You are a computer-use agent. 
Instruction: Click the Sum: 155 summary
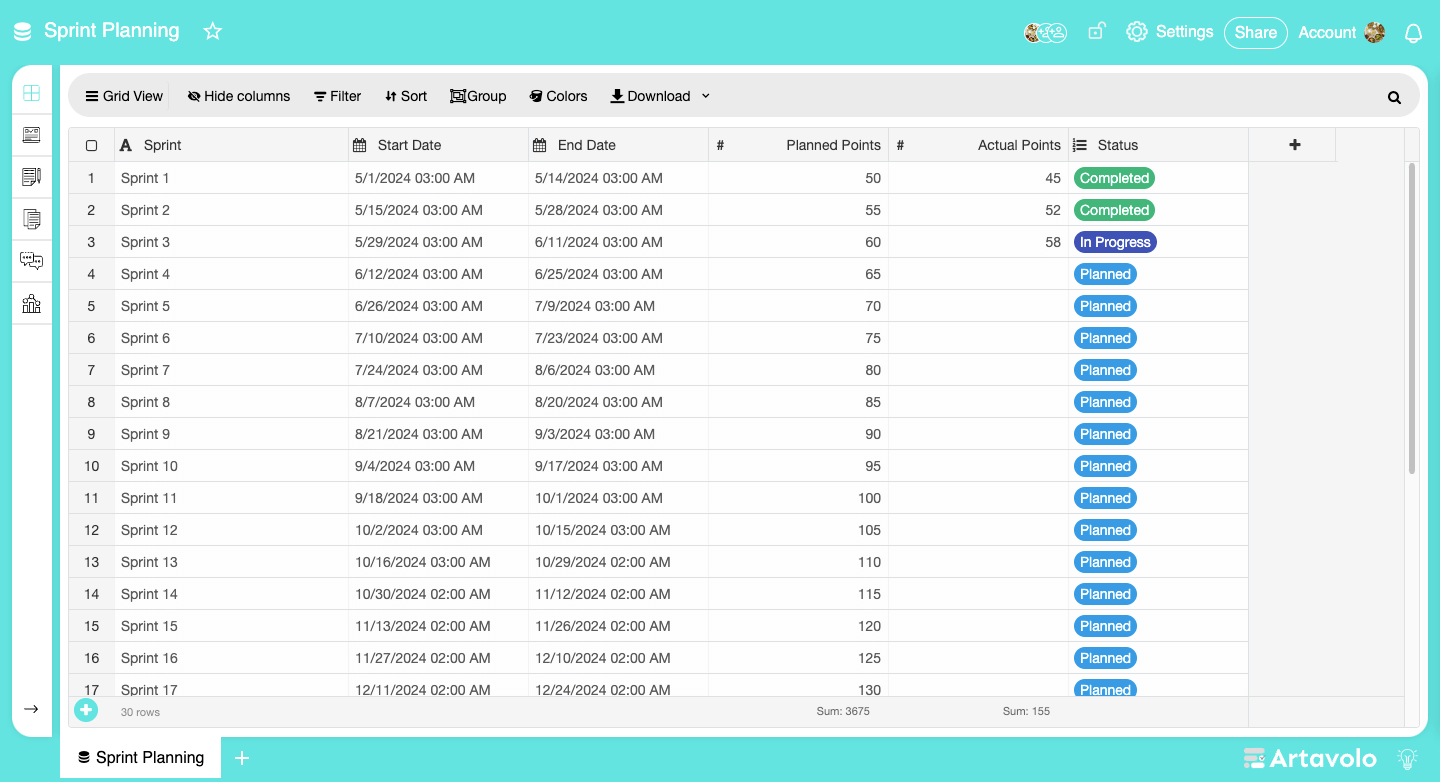click(x=1026, y=712)
